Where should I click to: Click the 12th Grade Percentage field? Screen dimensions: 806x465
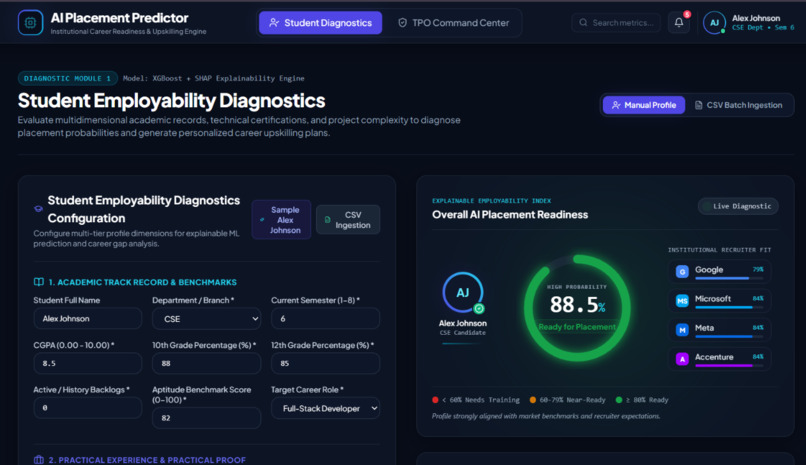(x=325, y=363)
